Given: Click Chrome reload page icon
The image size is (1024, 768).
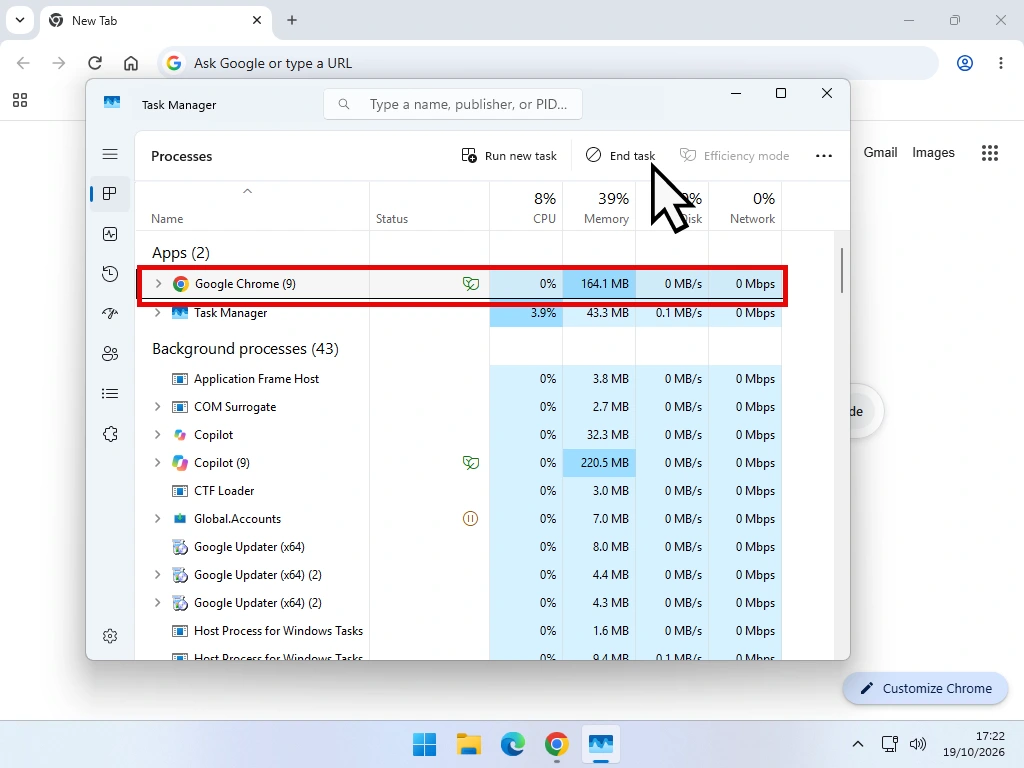Looking at the screenshot, I should tap(95, 63).
